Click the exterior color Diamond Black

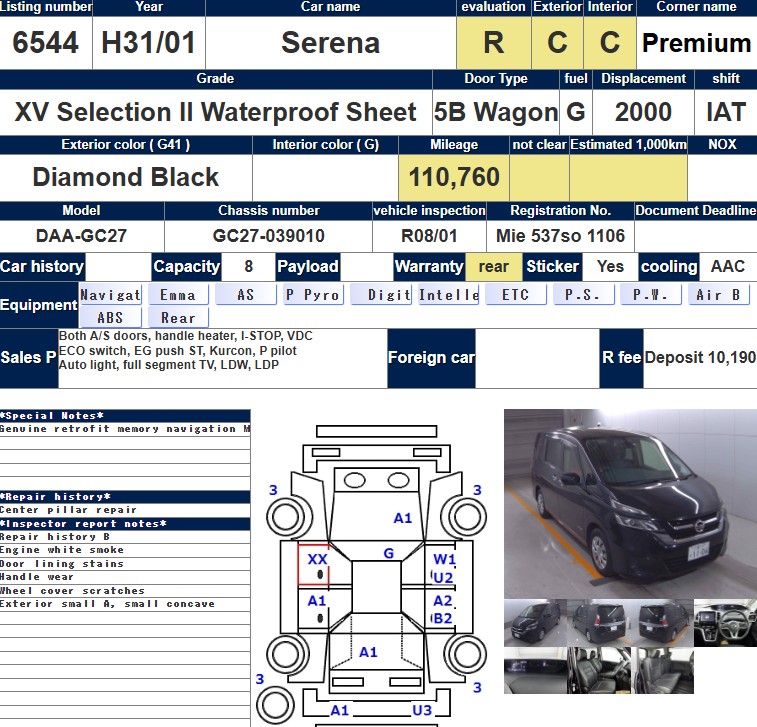click(126, 177)
